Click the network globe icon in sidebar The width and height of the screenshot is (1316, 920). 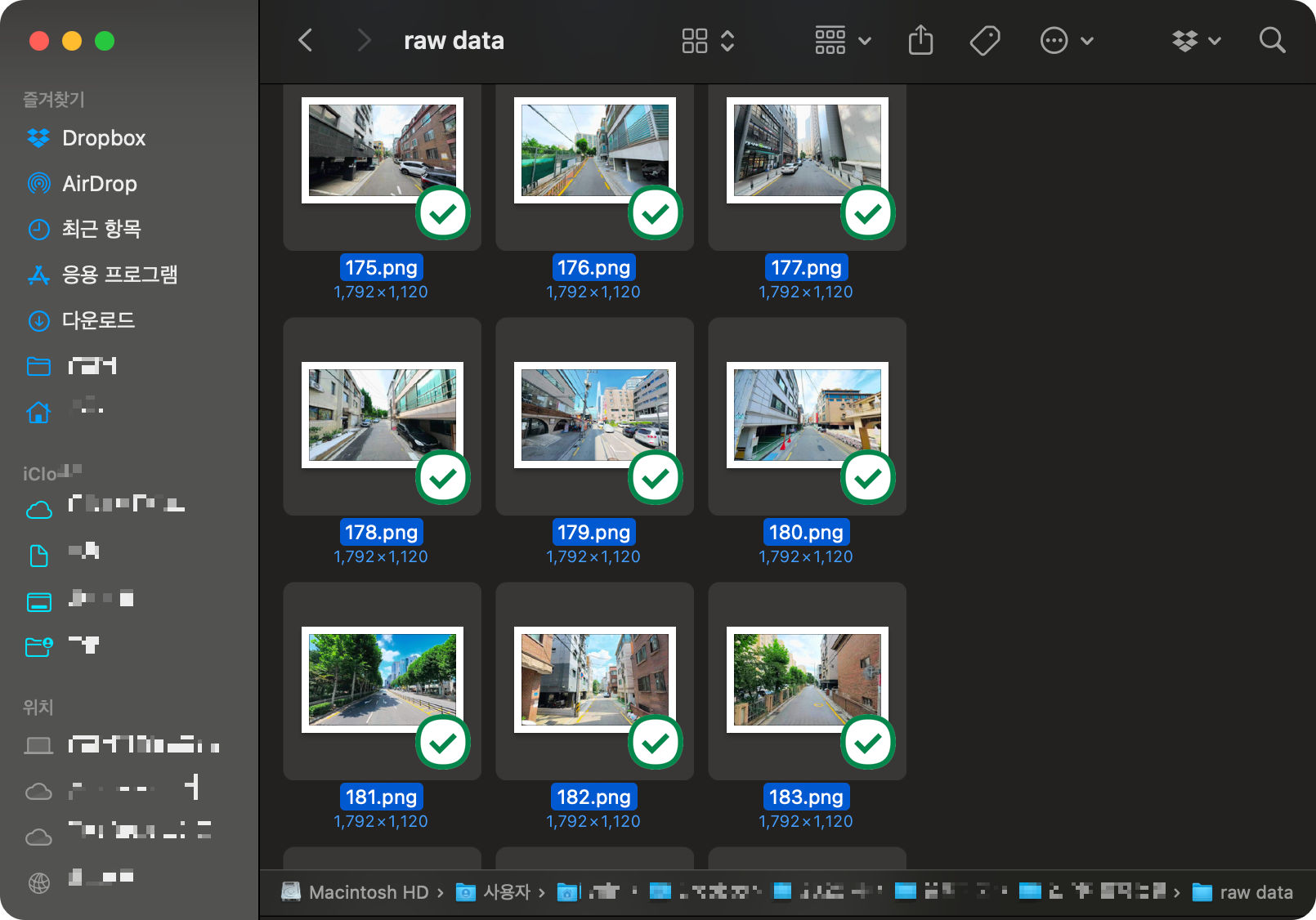[38, 882]
